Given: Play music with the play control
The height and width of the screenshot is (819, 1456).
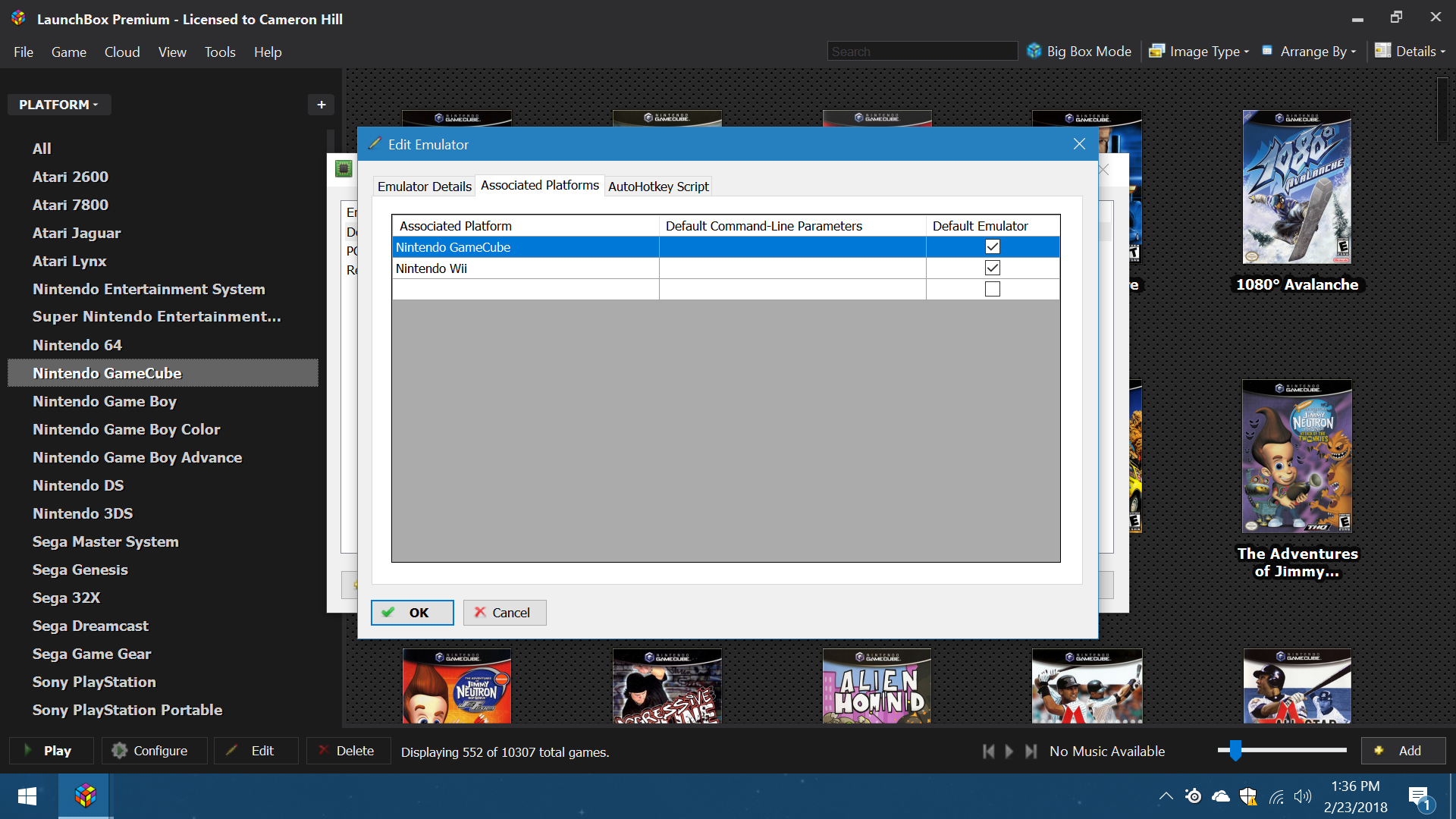Looking at the screenshot, I should pyautogui.click(x=1009, y=751).
